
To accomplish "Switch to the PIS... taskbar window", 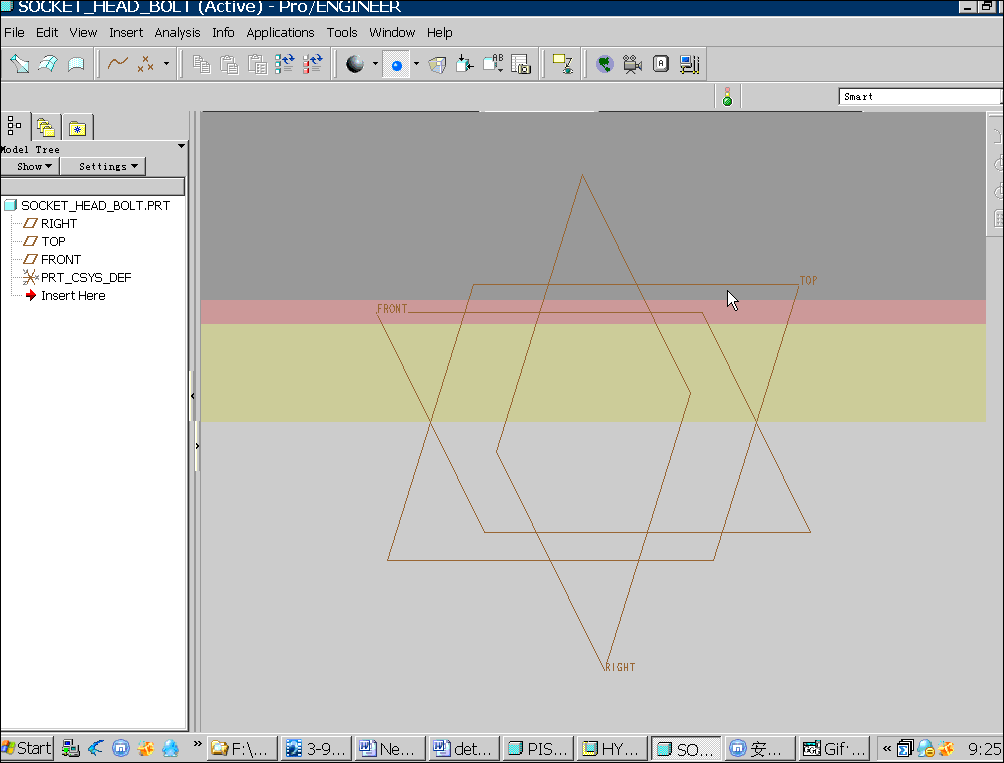I will coord(538,748).
